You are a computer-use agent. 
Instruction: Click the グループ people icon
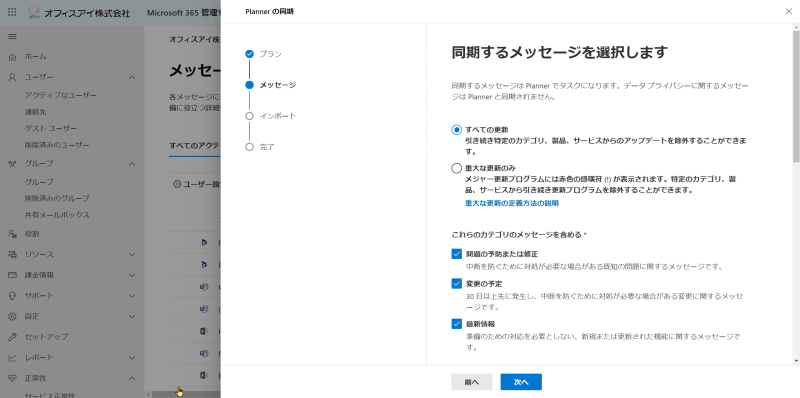pos(12,164)
